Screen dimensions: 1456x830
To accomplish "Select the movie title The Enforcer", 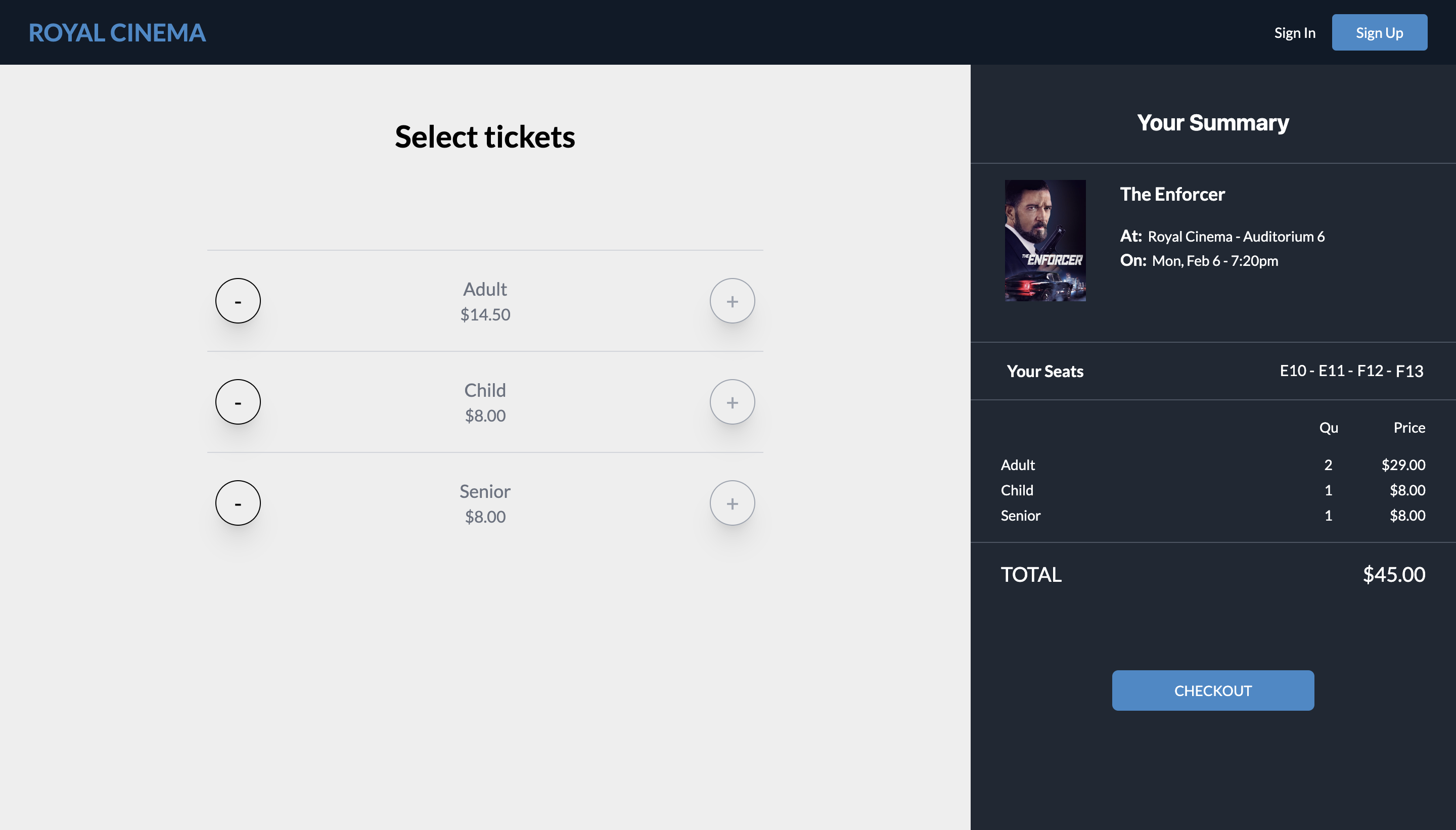I will point(1172,194).
